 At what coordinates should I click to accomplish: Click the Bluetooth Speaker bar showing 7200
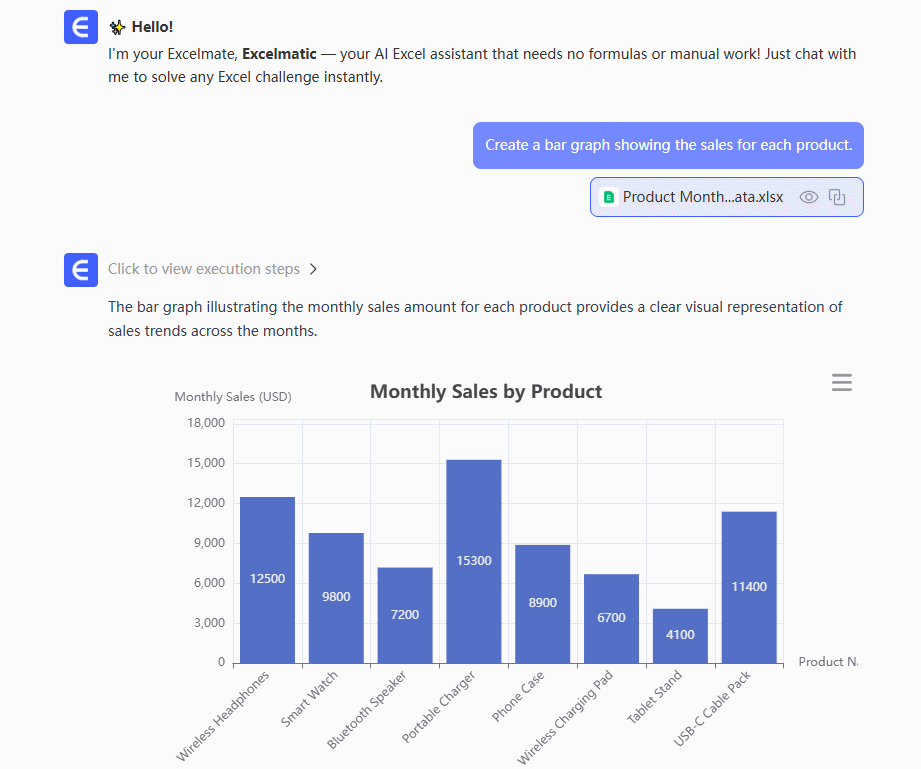pyautogui.click(x=405, y=615)
